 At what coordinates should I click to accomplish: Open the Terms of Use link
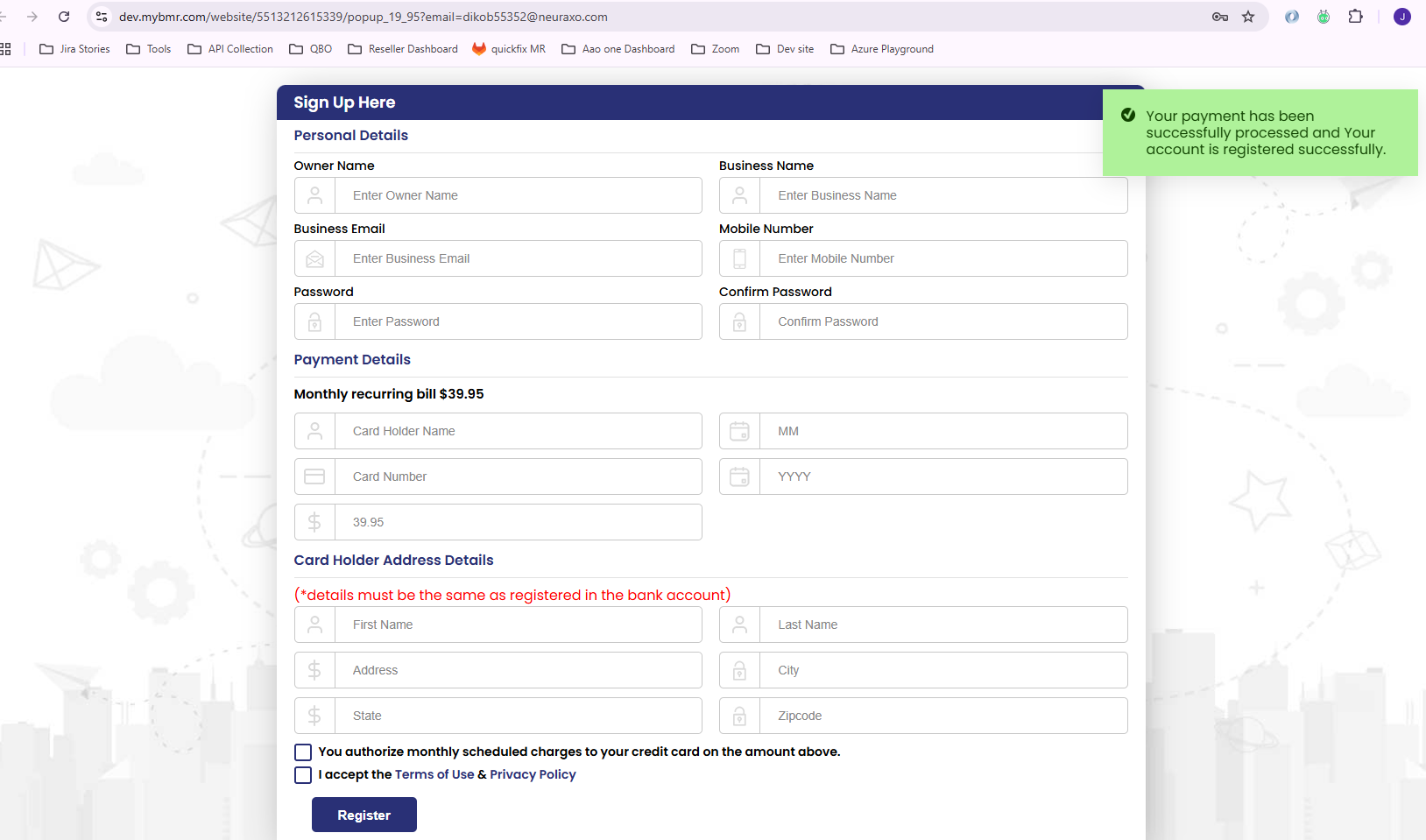434,774
